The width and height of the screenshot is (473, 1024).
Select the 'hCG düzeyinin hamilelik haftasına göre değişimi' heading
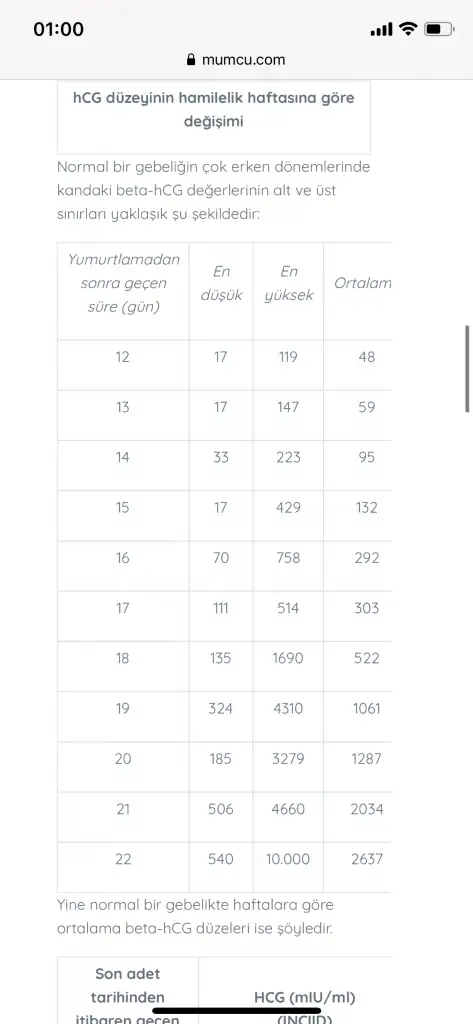tap(214, 110)
